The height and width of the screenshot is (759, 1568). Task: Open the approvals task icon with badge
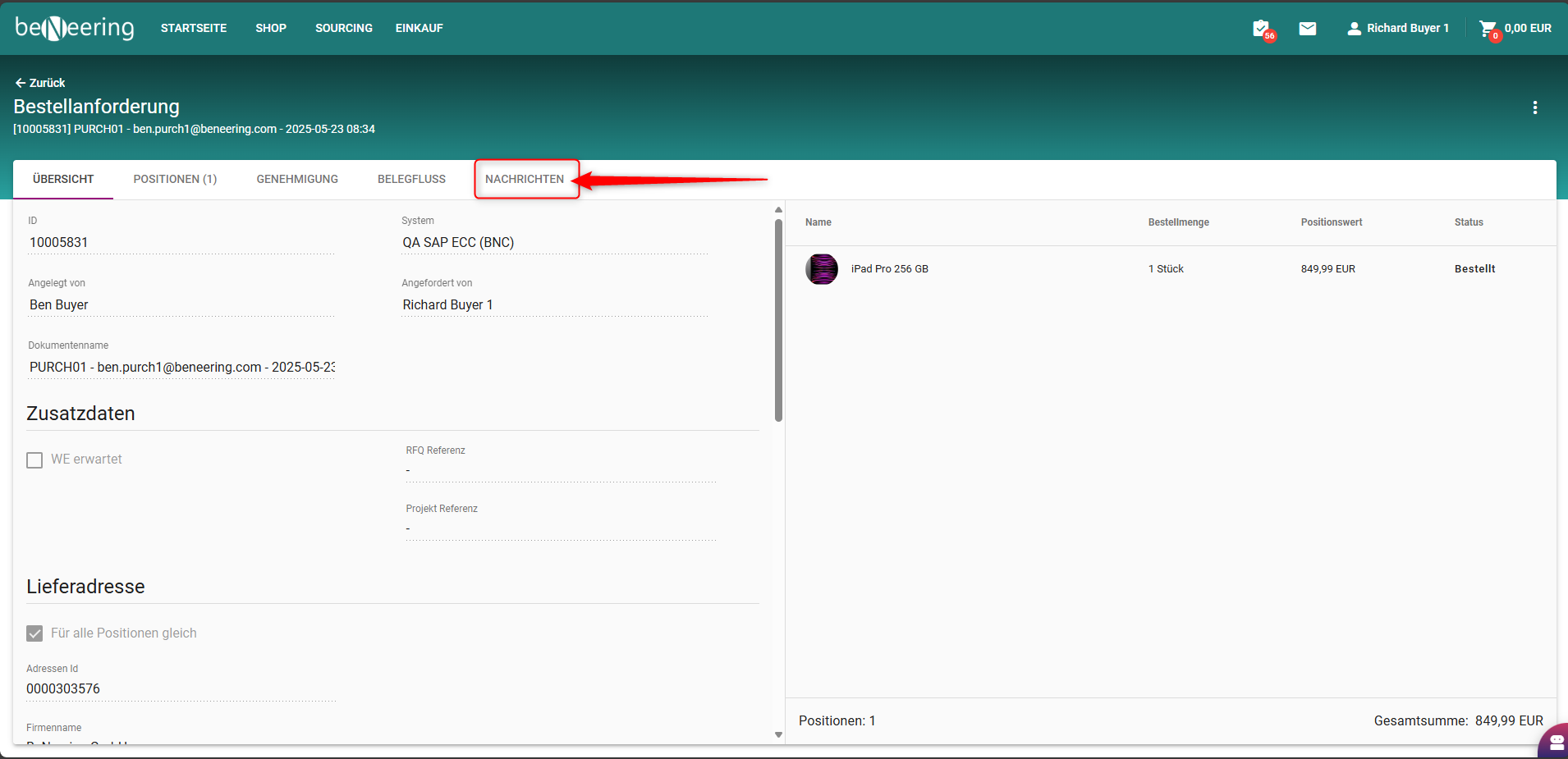pos(1261,29)
